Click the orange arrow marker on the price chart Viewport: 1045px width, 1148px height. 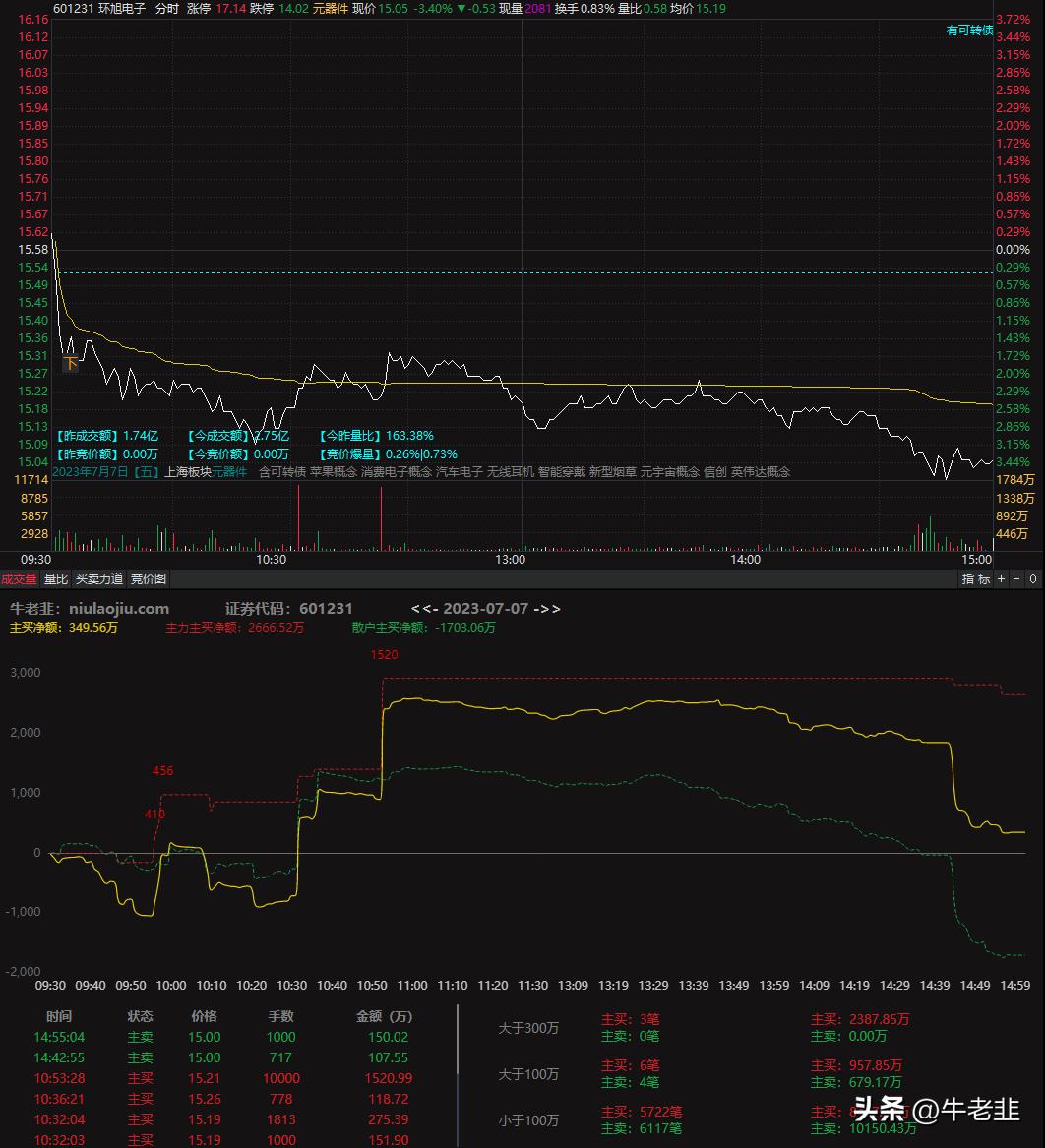pyautogui.click(x=70, y=364)
